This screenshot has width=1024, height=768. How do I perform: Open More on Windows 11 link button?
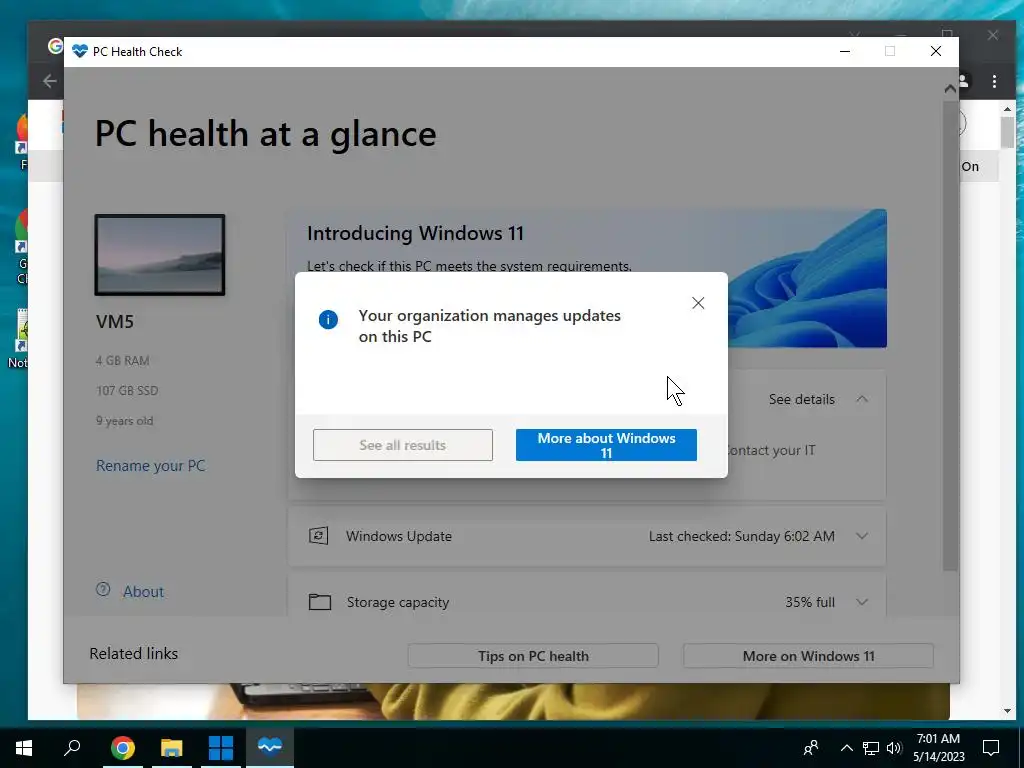click(x=808, y=656)
